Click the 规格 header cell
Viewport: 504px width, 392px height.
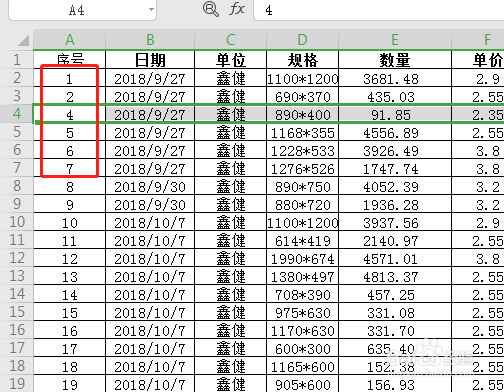point(302,60)
